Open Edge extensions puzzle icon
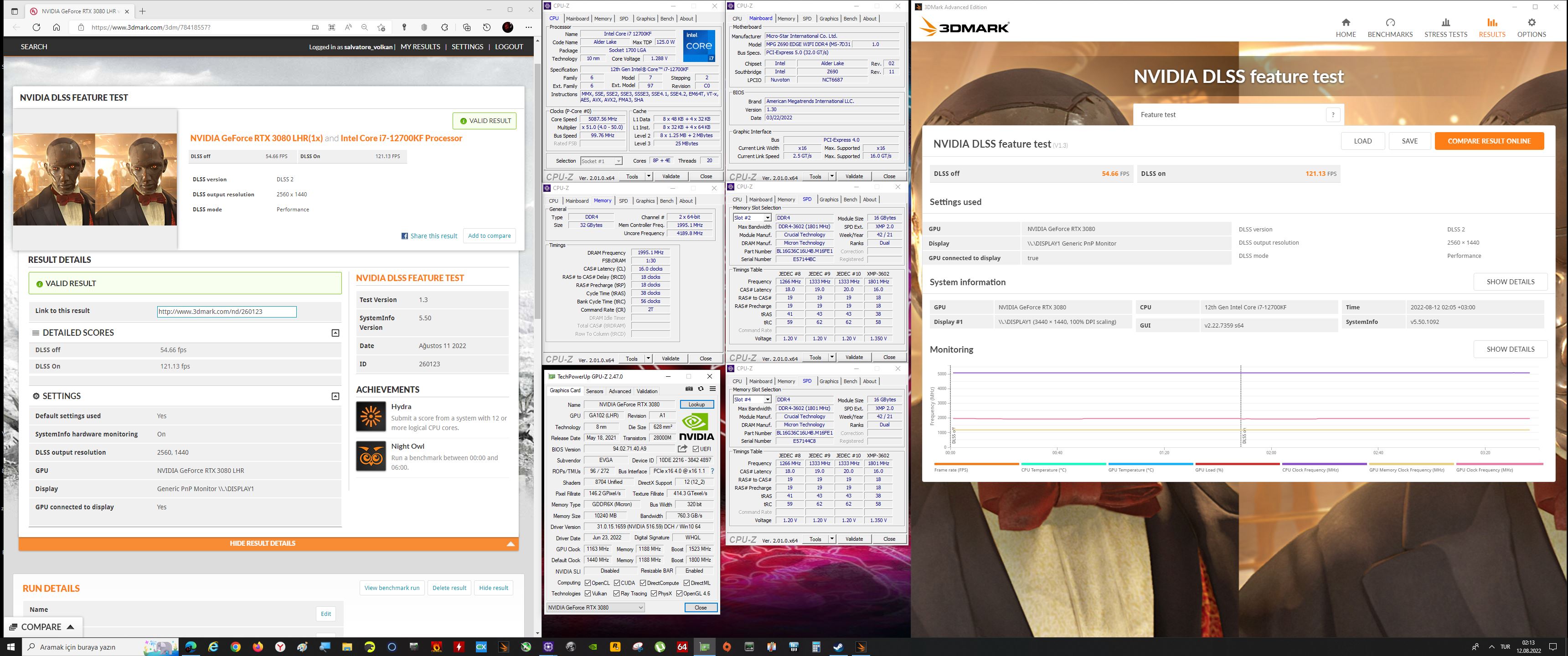Viewport: 1568px width, 656px height. (x=445, y=27)
